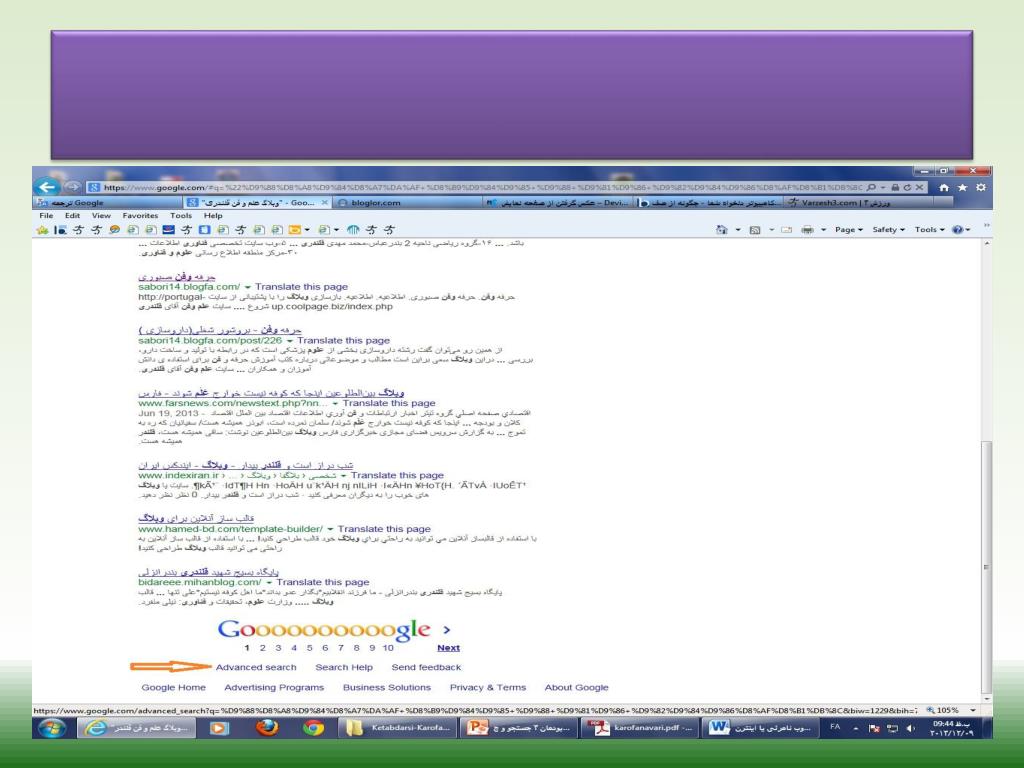Open the Help menu in menu bar
Viewport: 1024px width, 768px height.
click(x=213, y=216)
